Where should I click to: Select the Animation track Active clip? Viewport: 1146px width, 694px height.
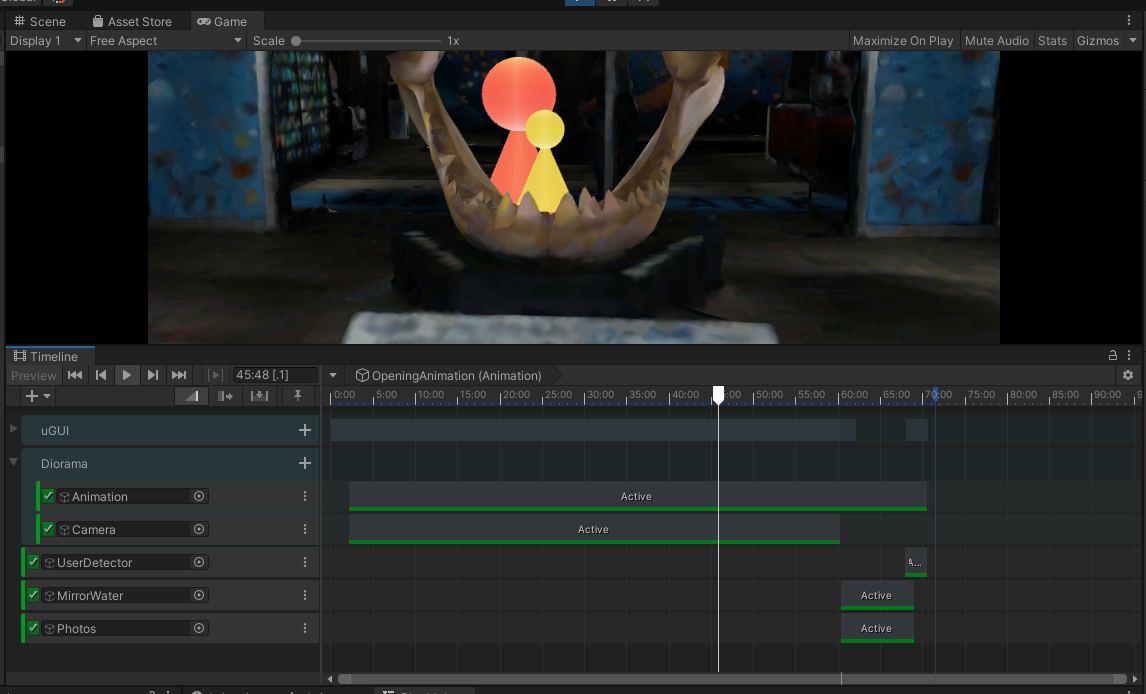coord(637,496)
